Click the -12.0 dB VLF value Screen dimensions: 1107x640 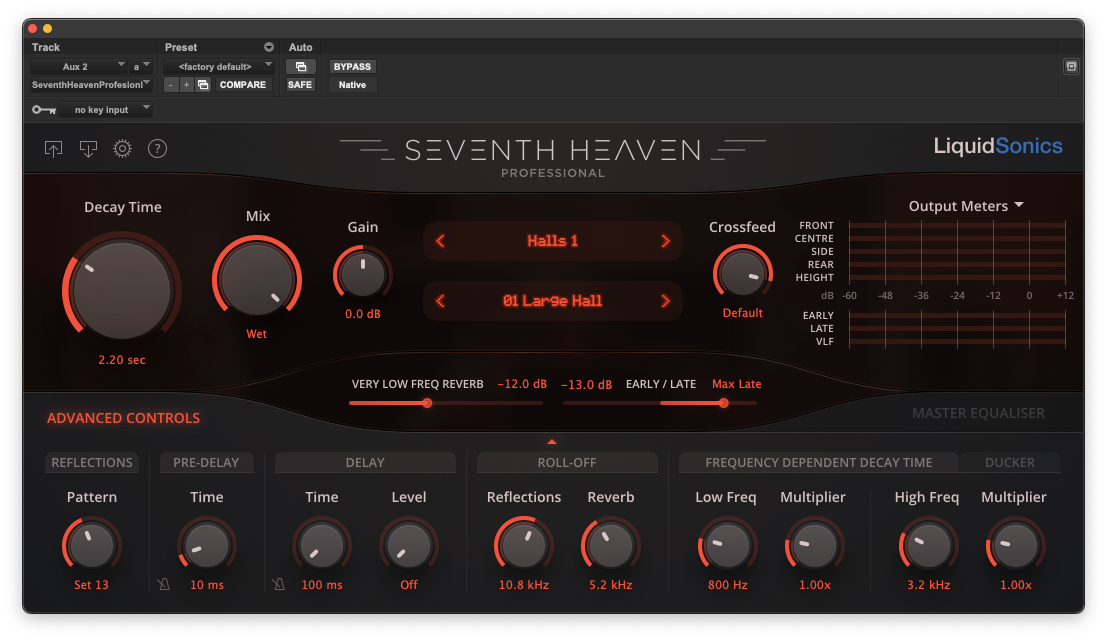coord(522,384)
